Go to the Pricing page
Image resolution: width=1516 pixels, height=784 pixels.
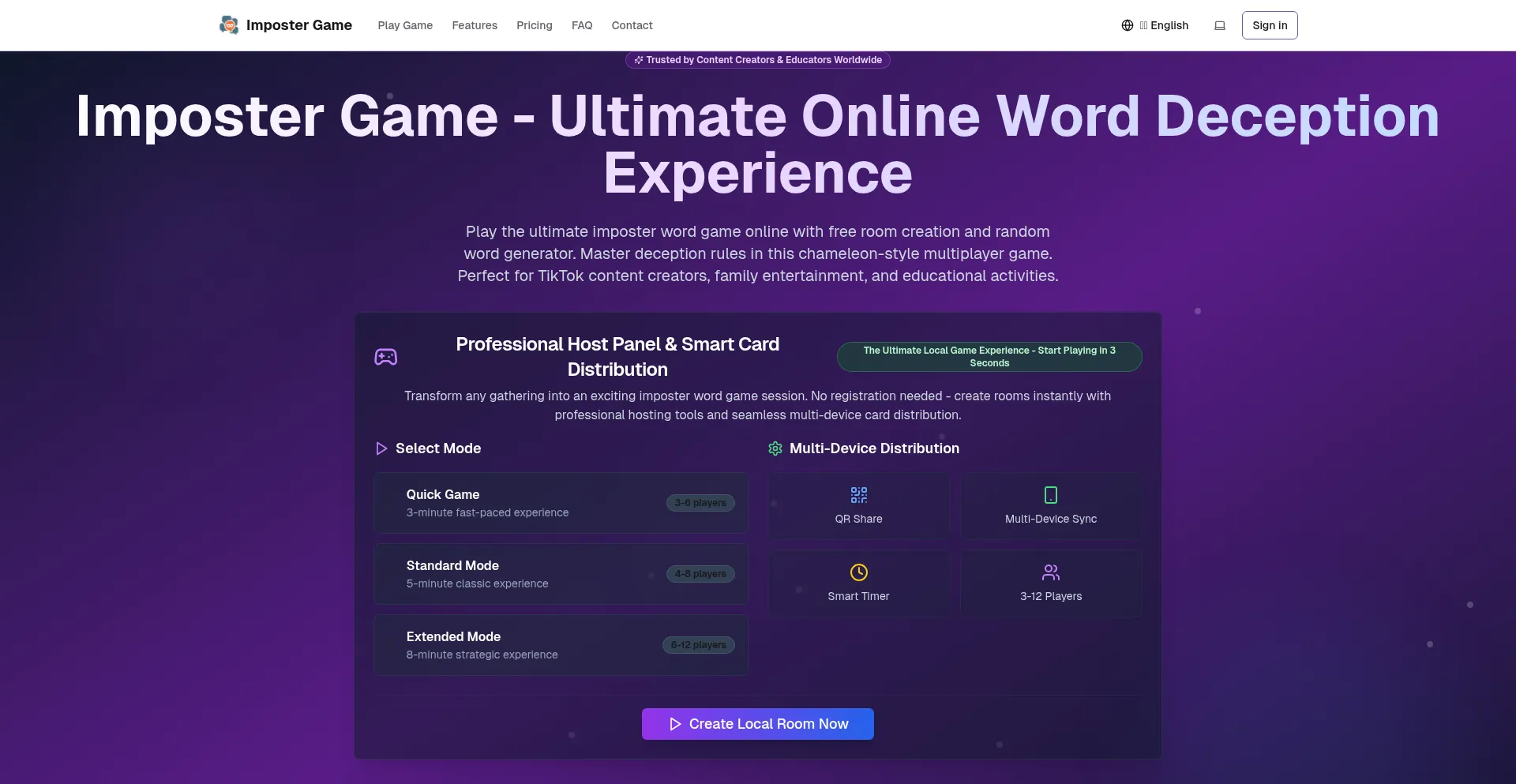click(534, 25)
